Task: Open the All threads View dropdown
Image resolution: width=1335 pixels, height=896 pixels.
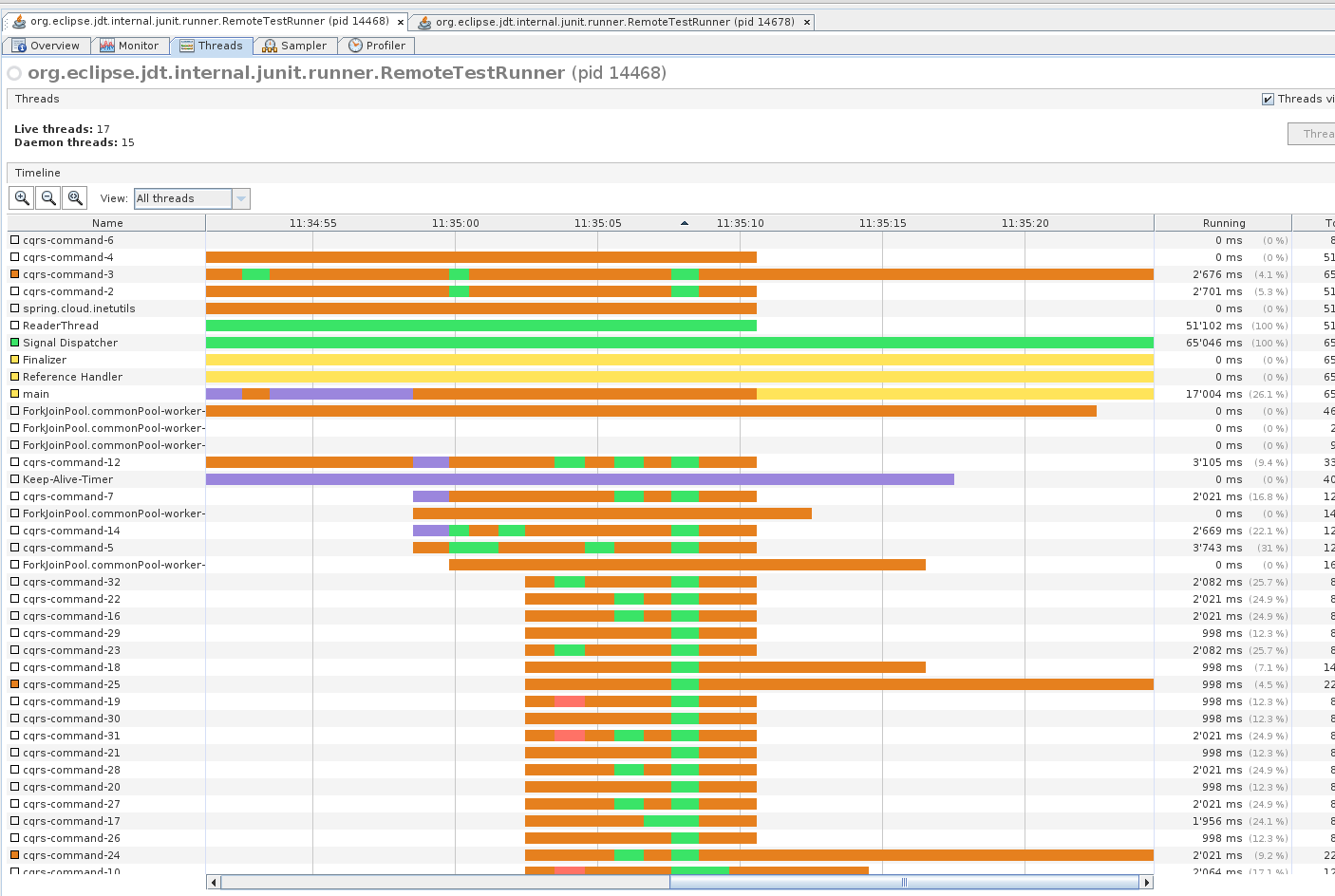Action: (x=243, y=197)
